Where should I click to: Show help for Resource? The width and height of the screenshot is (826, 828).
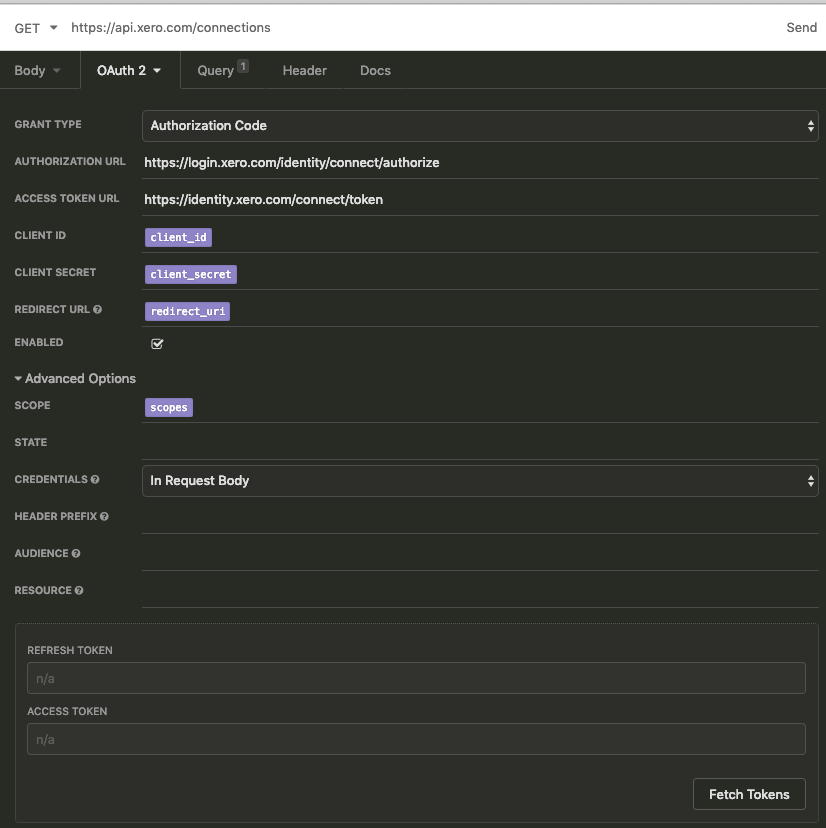pyautogui.click(x=79, y=590)
